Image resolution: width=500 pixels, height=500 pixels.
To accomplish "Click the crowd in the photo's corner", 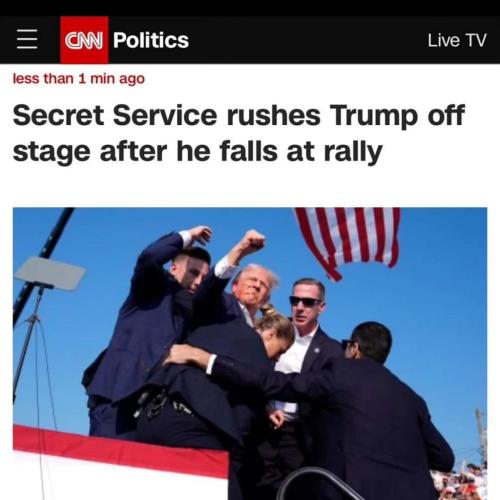I will (460, 482).
